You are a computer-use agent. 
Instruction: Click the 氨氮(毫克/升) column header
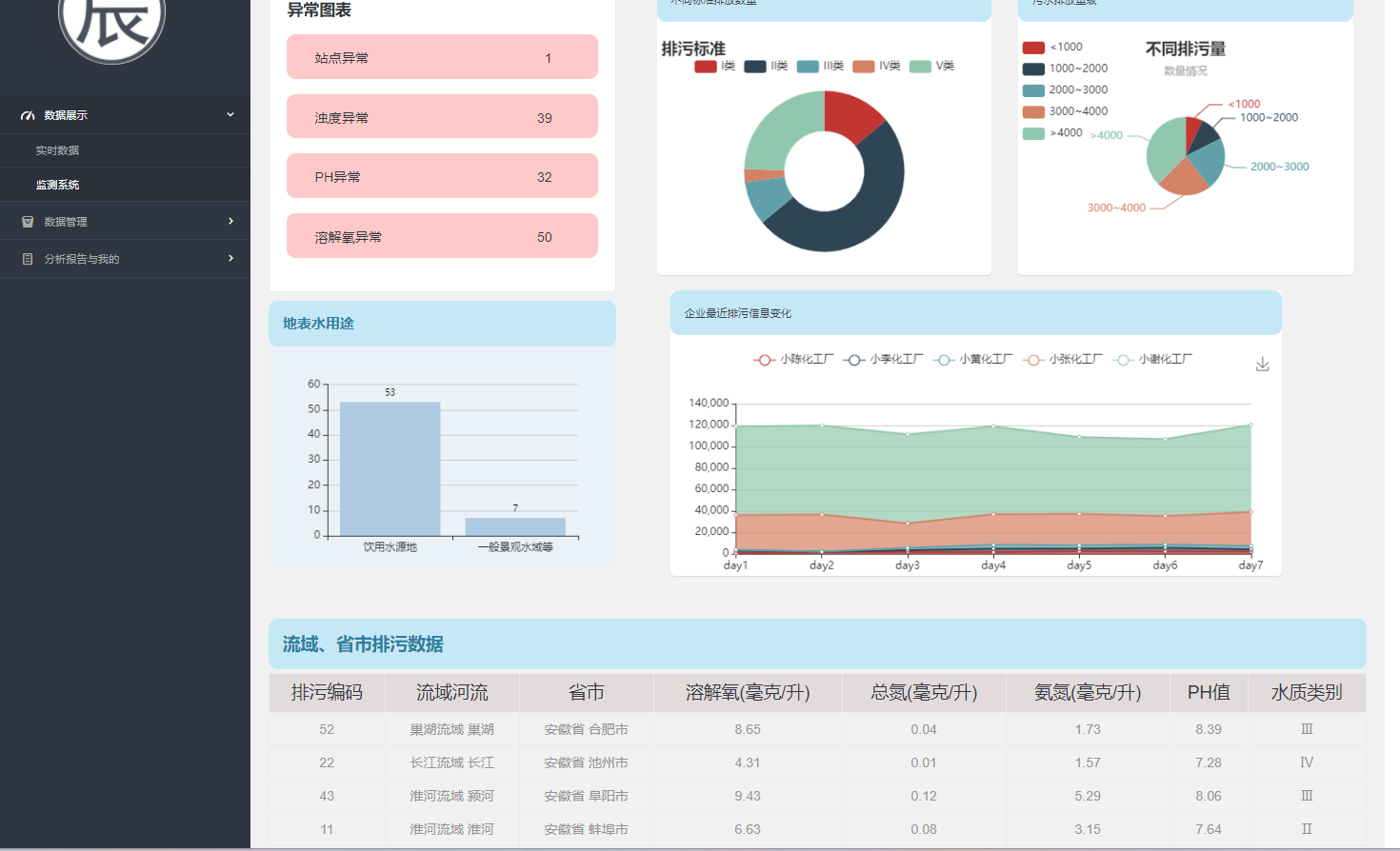pyautogui.click(x=1088, y=693)
